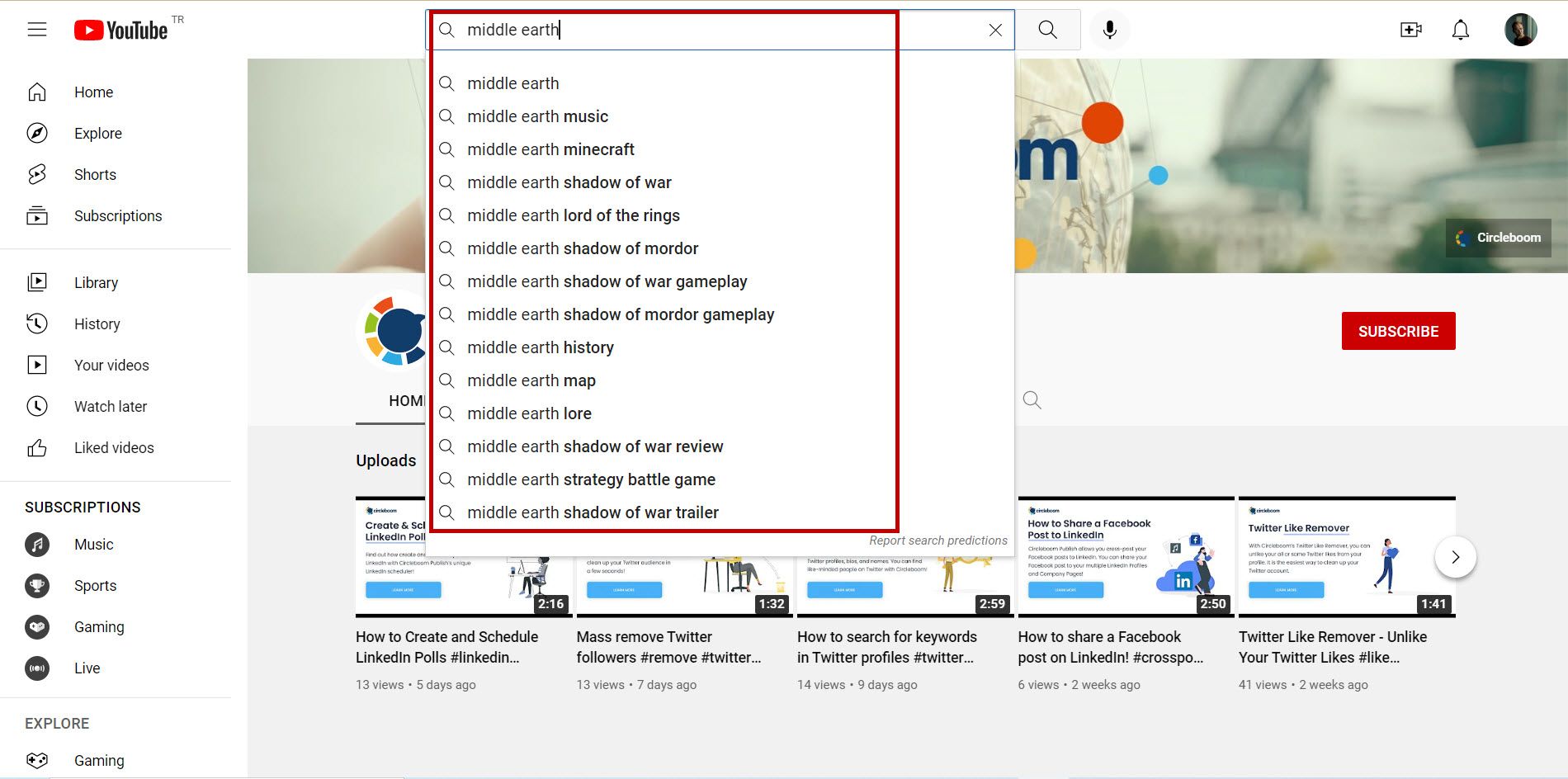Switch to the HOME tab on the channel
1568x779 pixels.
tap(406, 400)
